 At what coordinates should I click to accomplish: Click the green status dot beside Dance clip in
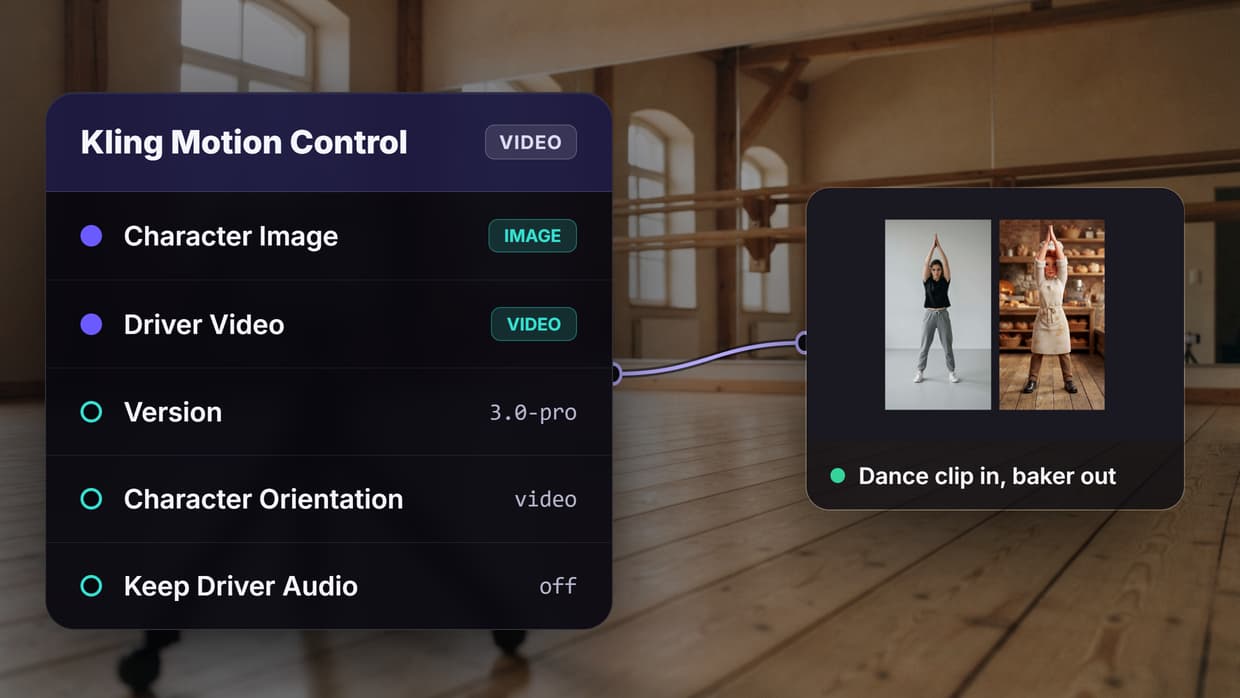(x=838, y=476)
